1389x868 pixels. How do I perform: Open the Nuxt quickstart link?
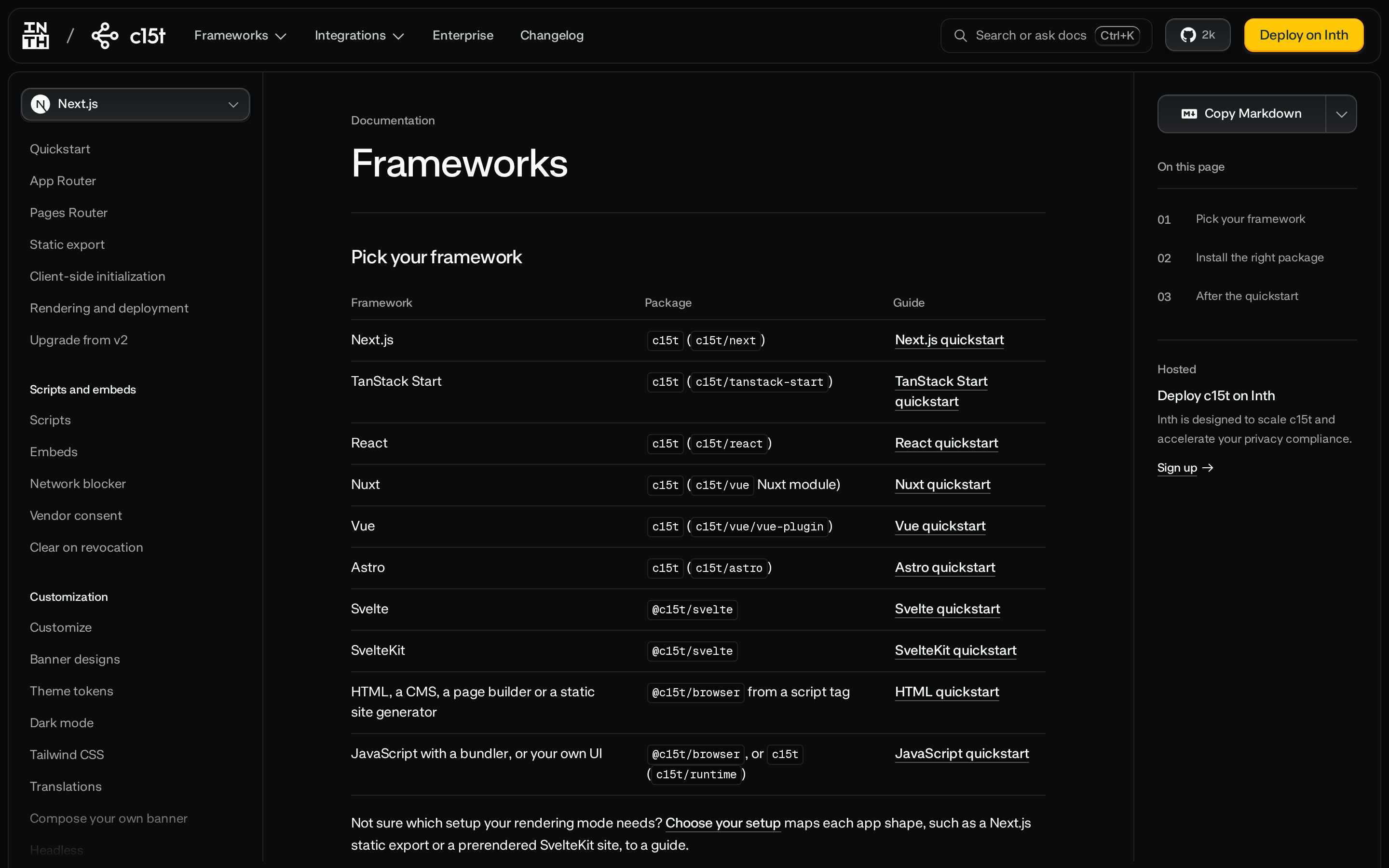pyautogui.click(x=942, y=485)
